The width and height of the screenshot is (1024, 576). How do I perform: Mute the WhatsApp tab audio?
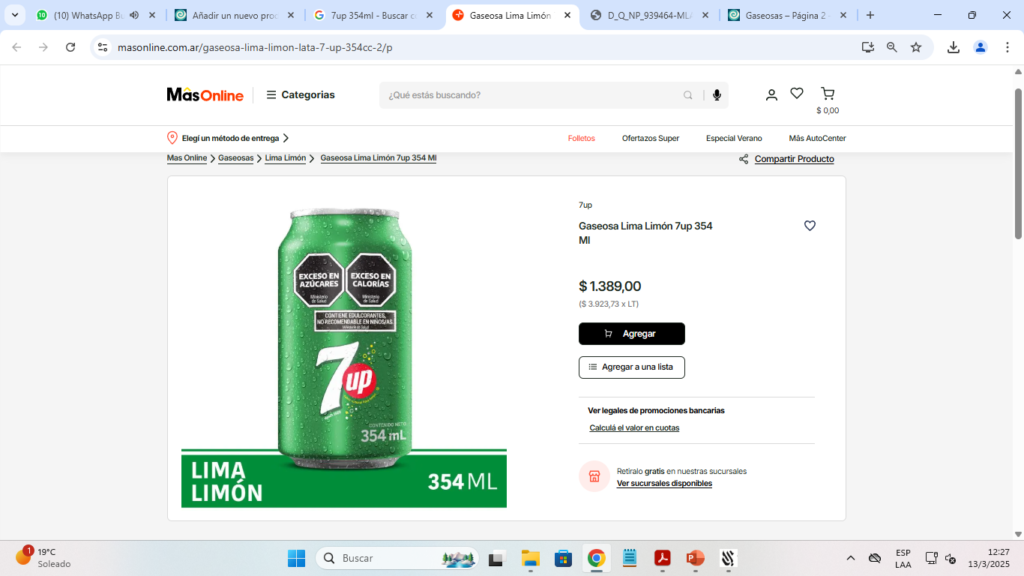[134, 15]
